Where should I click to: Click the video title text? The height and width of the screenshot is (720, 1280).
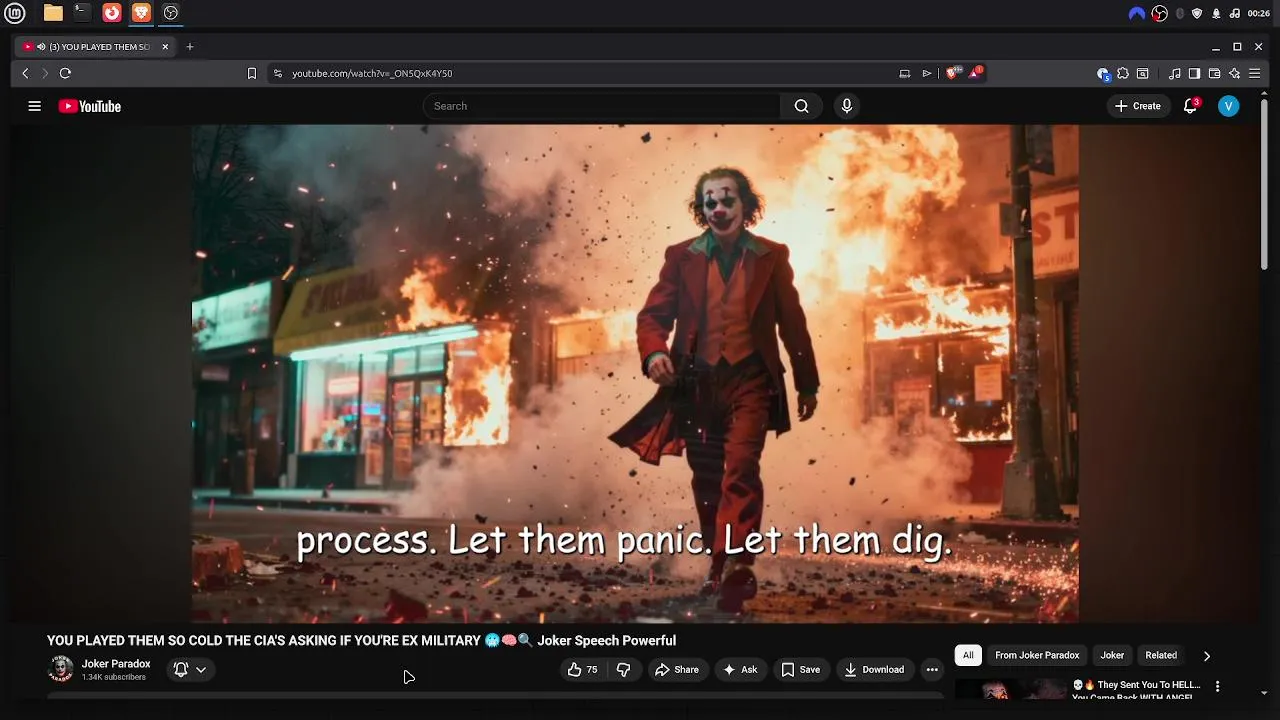point(361,641)
